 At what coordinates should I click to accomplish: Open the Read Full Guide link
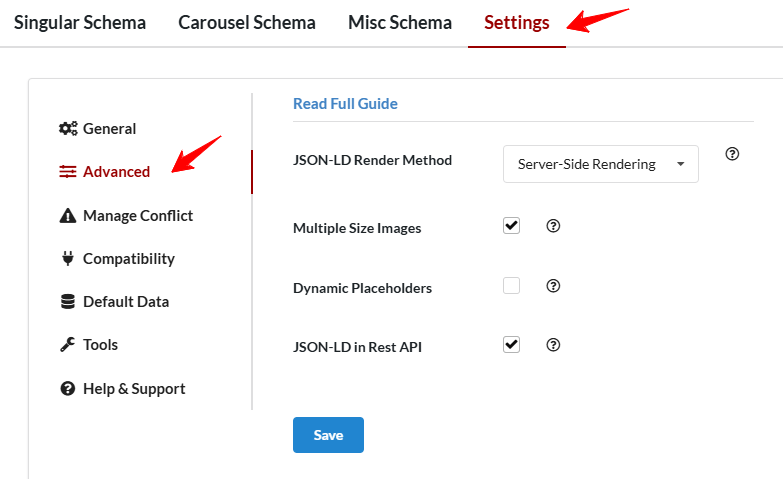(345, 104)
